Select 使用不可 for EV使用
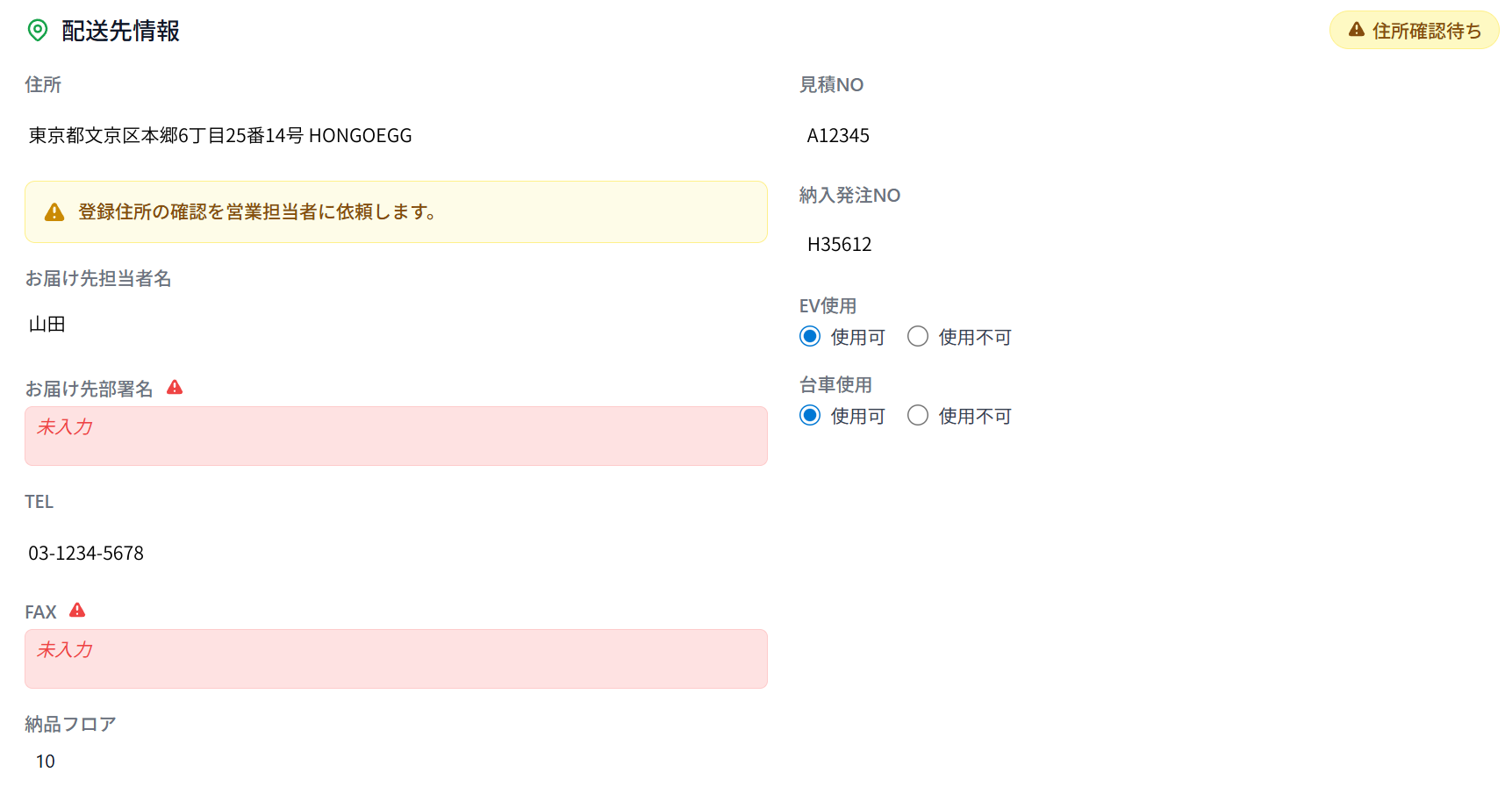Viewport: 1512px width, 794px height. (918, 337)
